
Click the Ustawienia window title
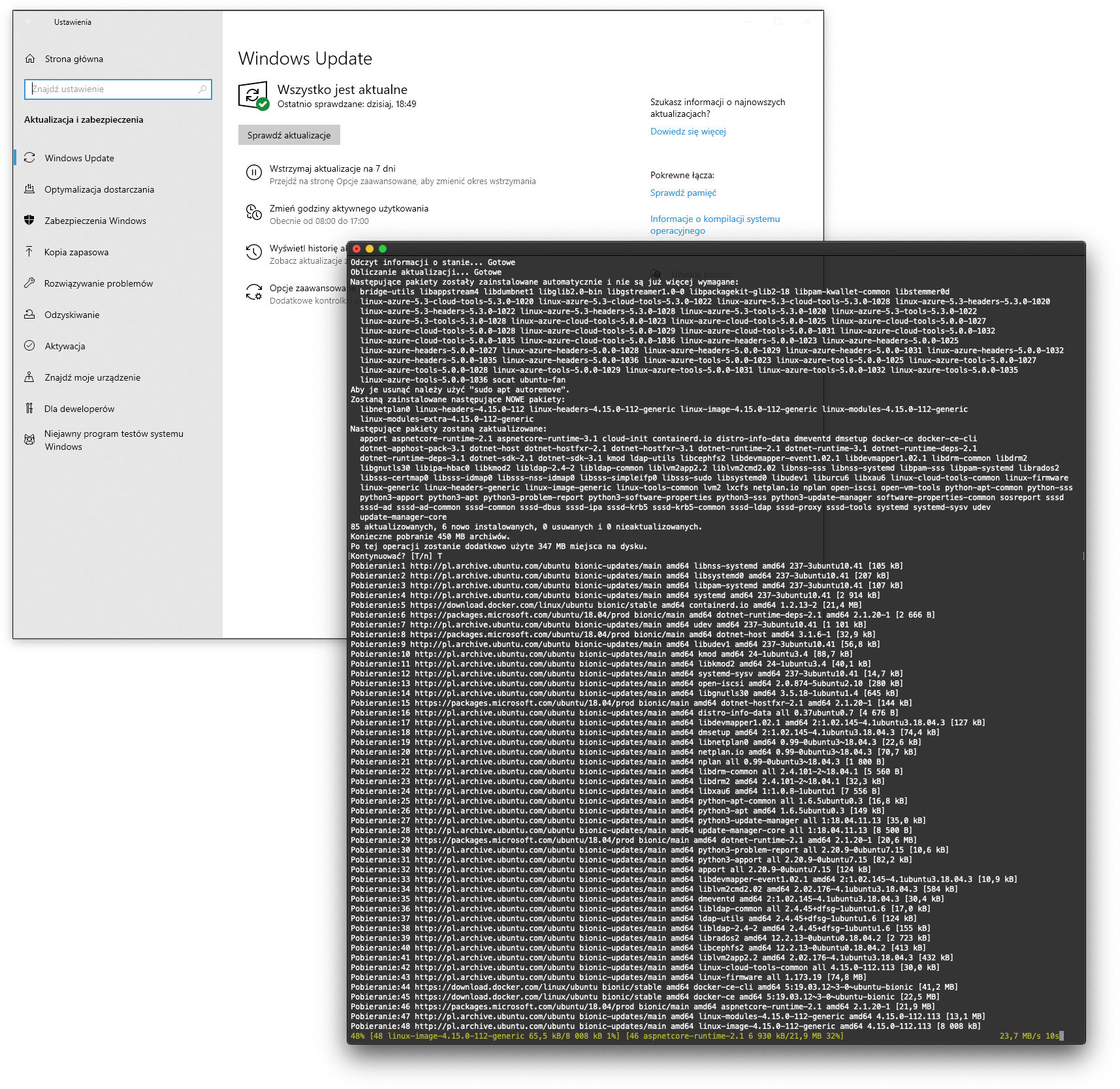pos(72,22)
